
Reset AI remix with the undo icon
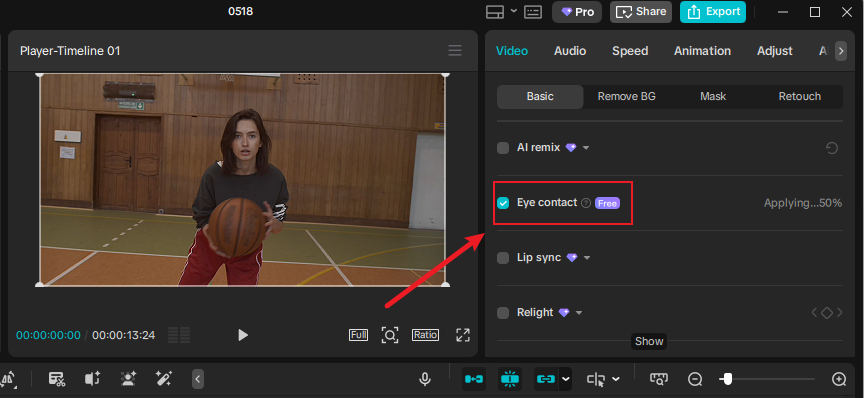831,148
